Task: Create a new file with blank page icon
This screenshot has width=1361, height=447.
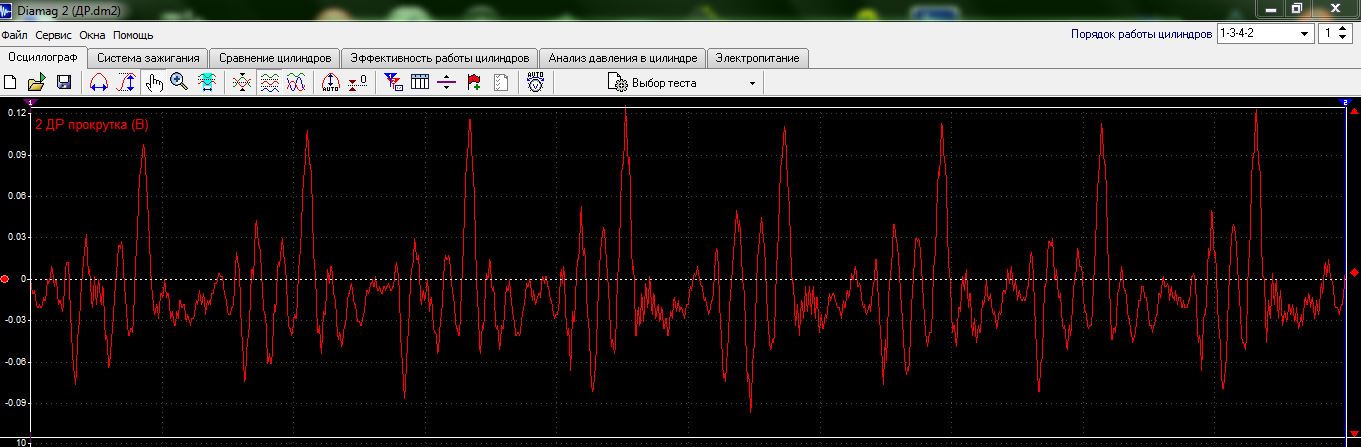Action: click(11, 83)
